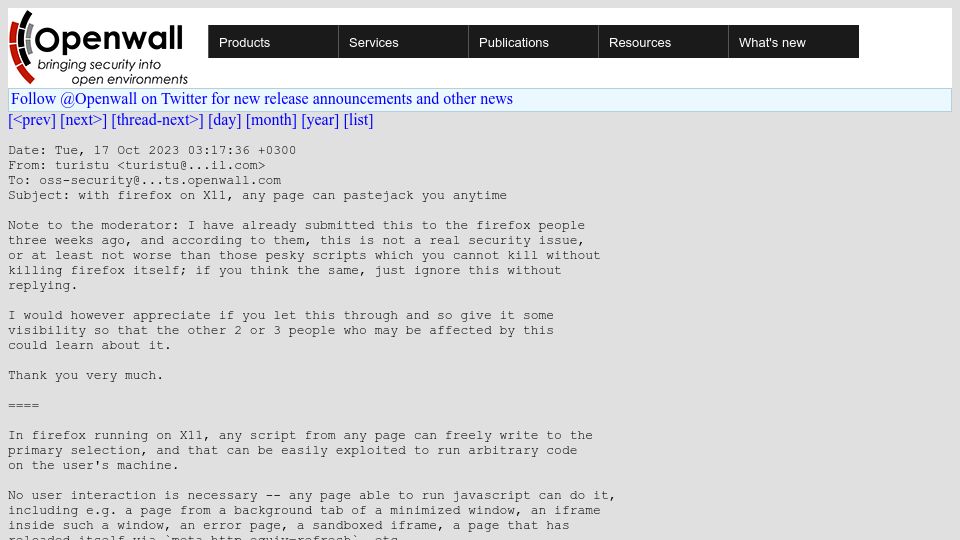Click the '====' separator text

coord(23,405)
